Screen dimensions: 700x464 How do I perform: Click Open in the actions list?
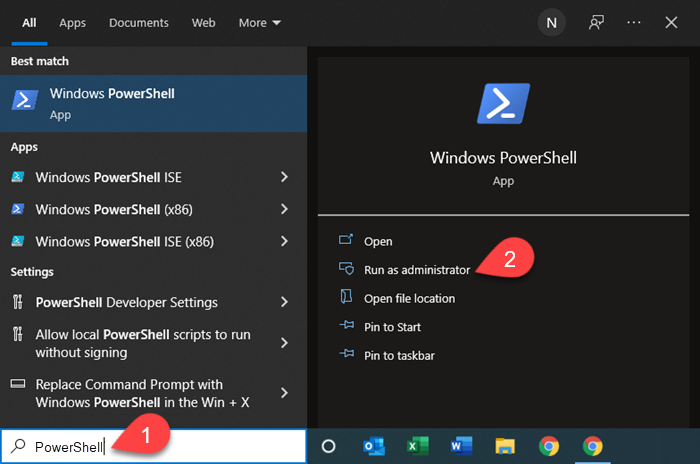tap(378, 241)
